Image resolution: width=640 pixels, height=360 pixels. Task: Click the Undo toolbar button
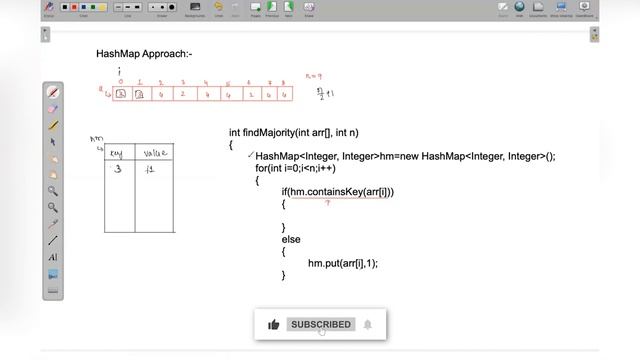point(218,9)
